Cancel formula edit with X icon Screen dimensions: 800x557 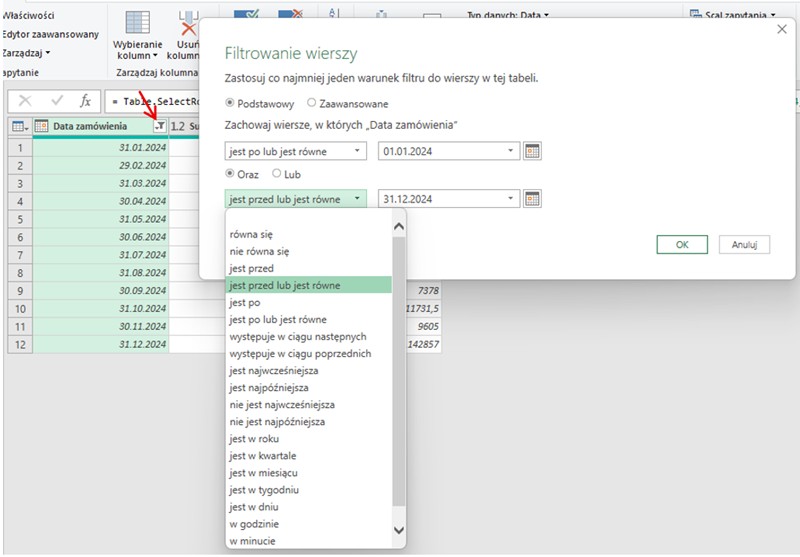click(x=24, y=101)
